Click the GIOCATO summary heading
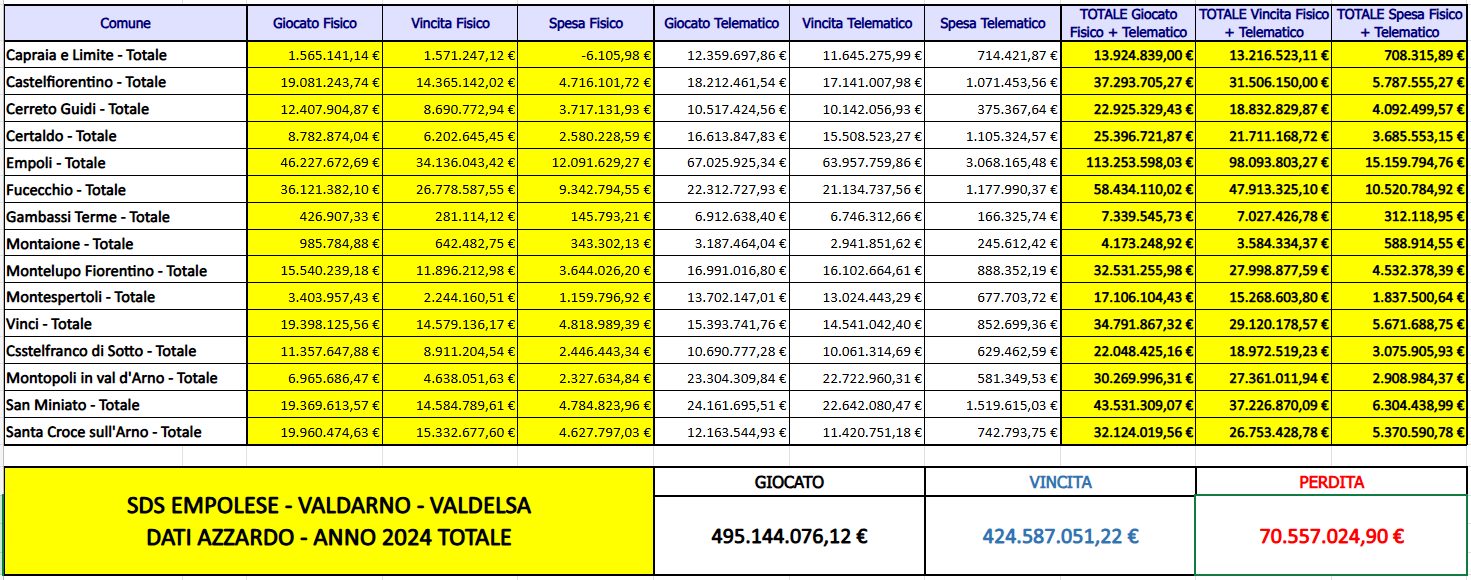Viewport: 1471px width, 580px height. [x=789, y=482]
